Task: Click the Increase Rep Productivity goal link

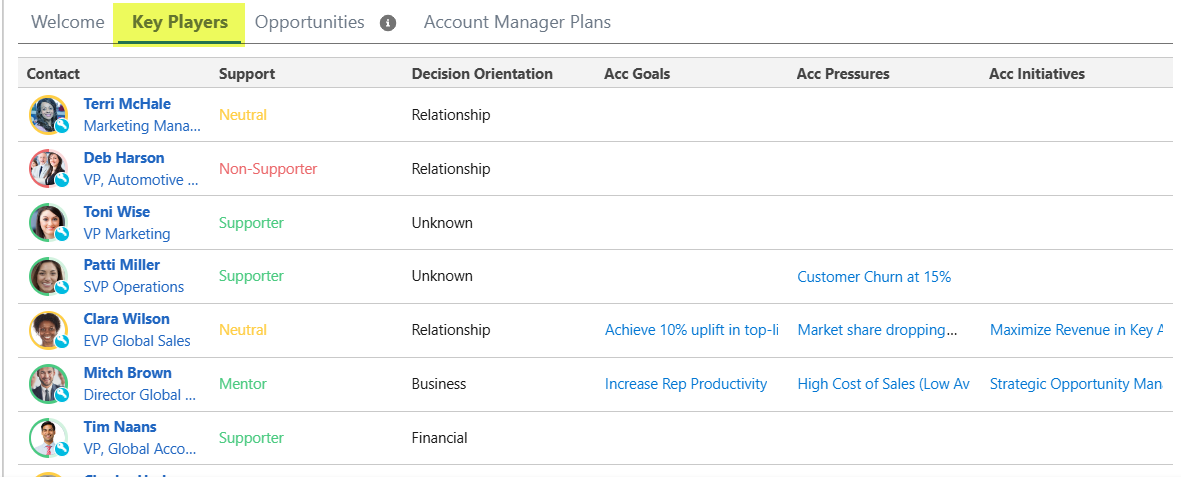Action: 685,384
